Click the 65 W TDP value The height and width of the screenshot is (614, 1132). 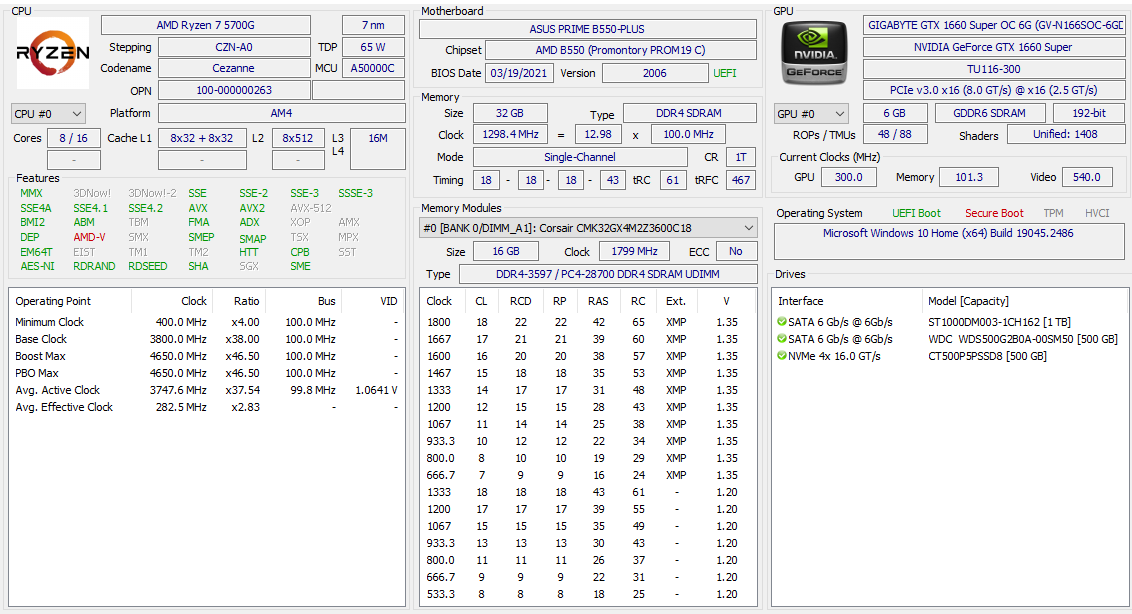pos(373,47)
